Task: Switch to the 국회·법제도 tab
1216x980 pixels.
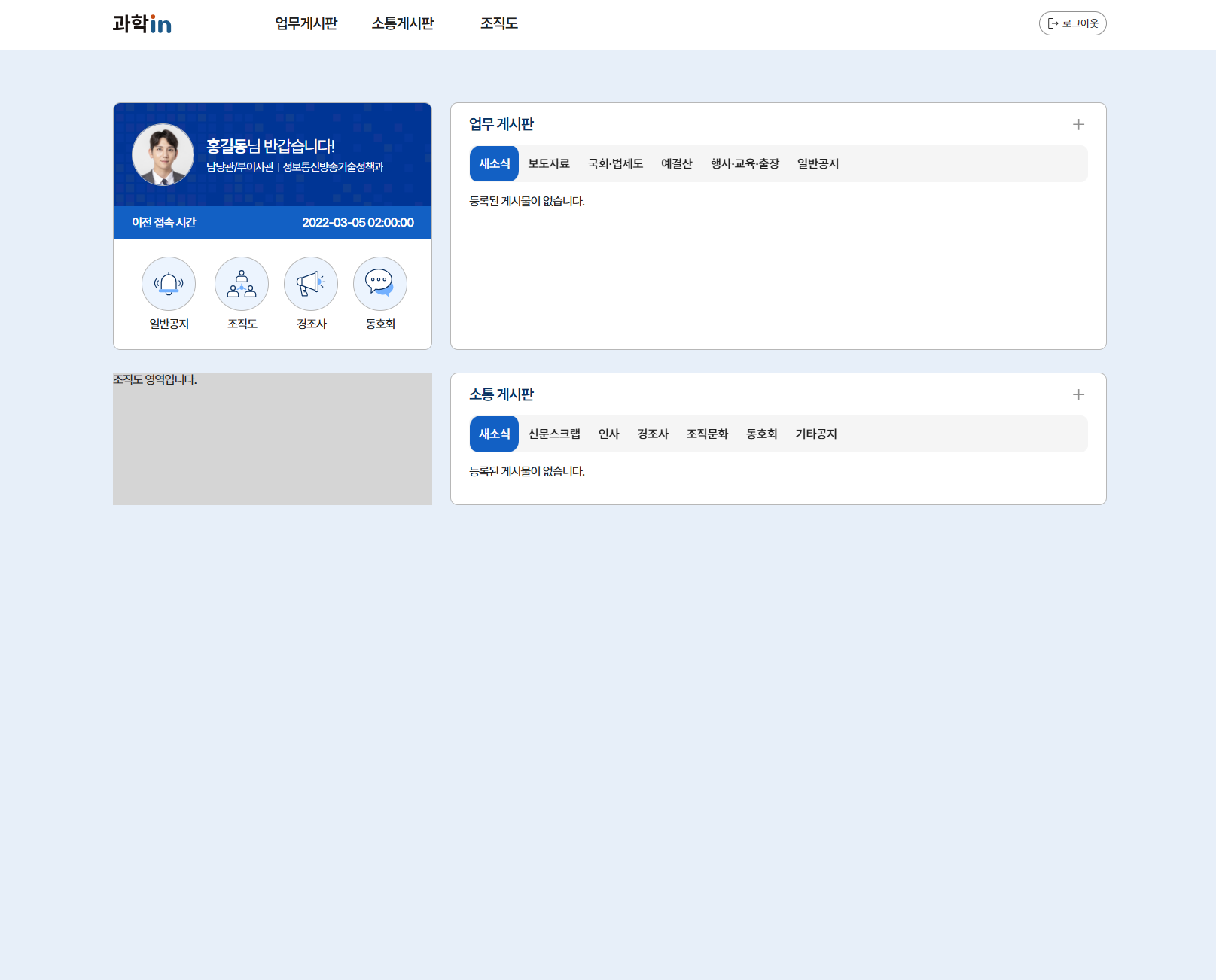Action: [615, 163]
